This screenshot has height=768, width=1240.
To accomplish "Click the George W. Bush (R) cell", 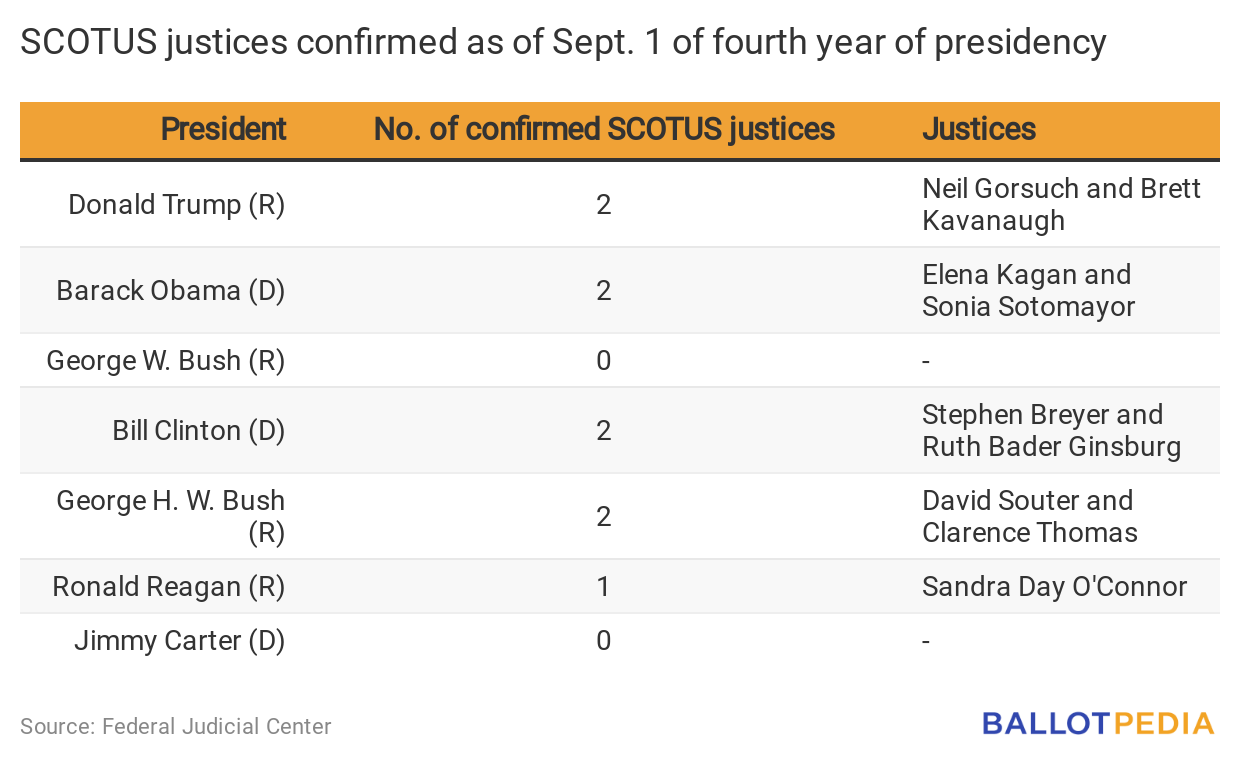I will pos(166,360).
